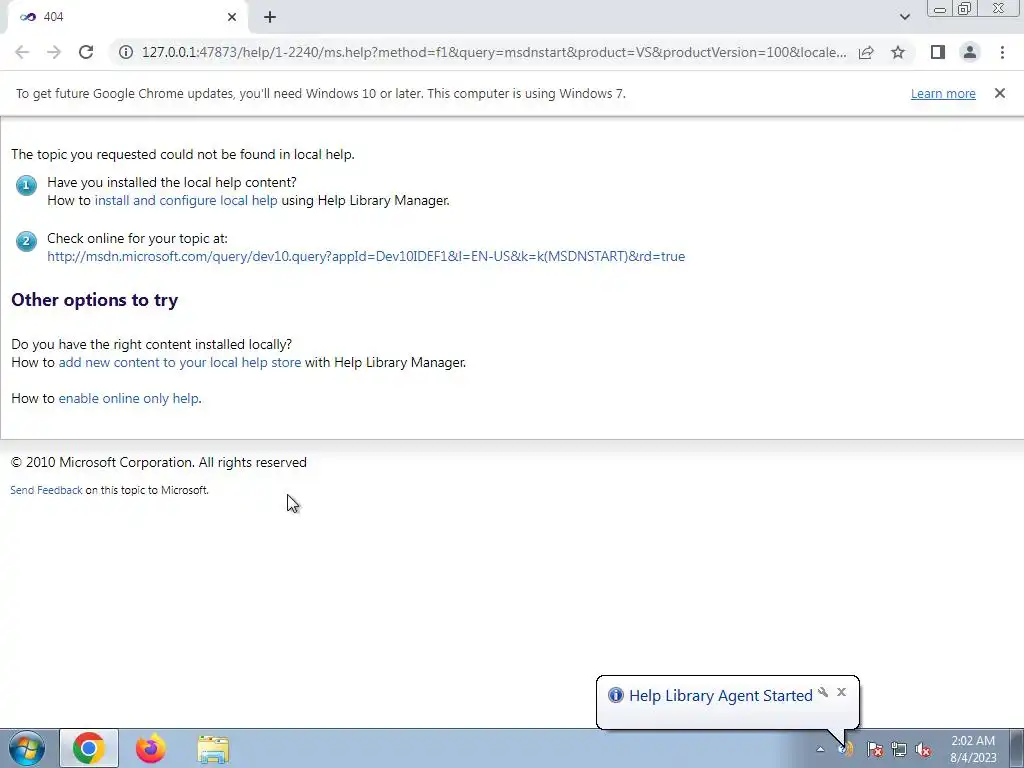Open Action Center flag icon
Screen dimensions: 1024x768
coord(874,749)
